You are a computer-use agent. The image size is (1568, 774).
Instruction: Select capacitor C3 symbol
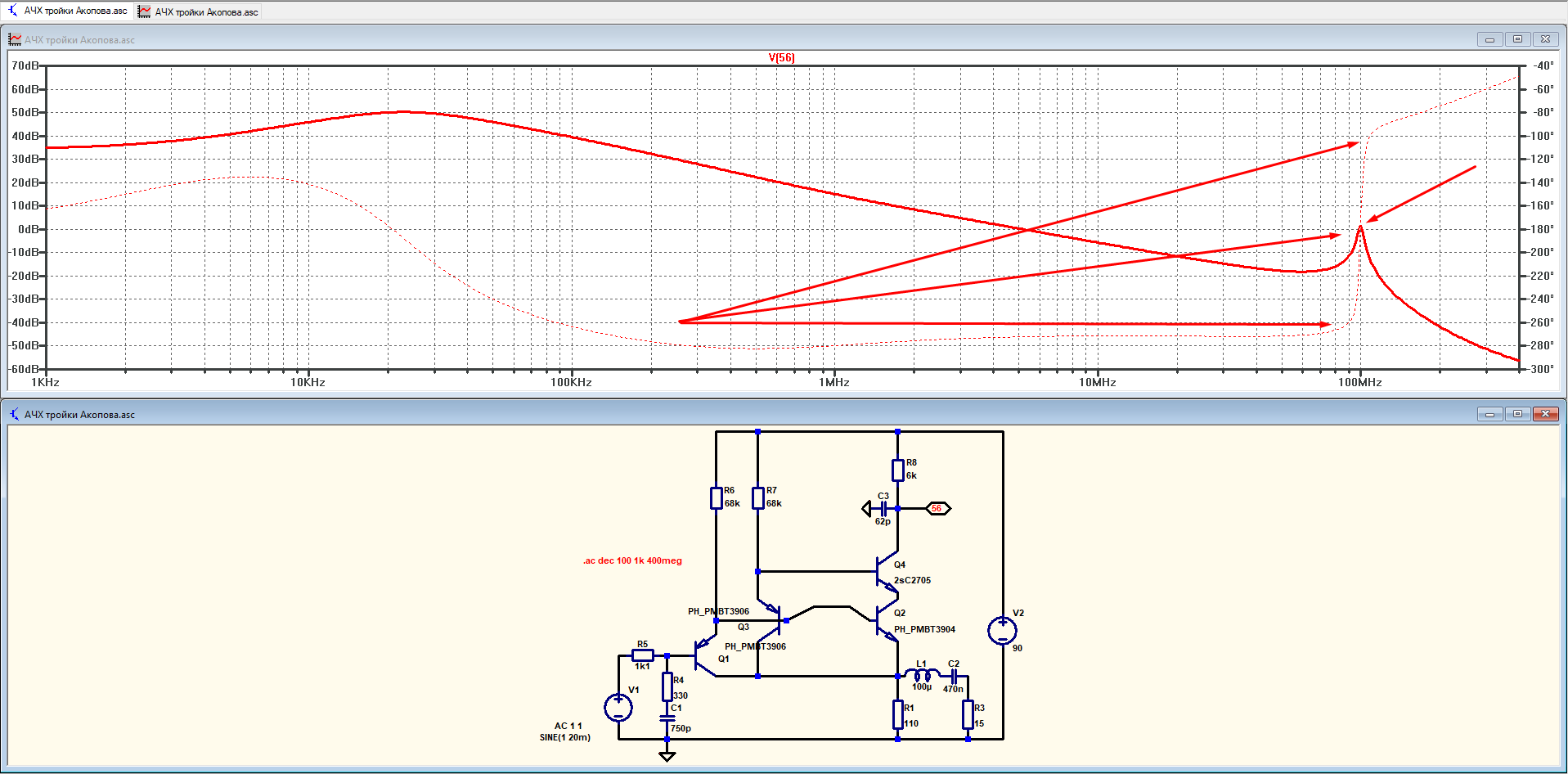click(x=883, y=509)
